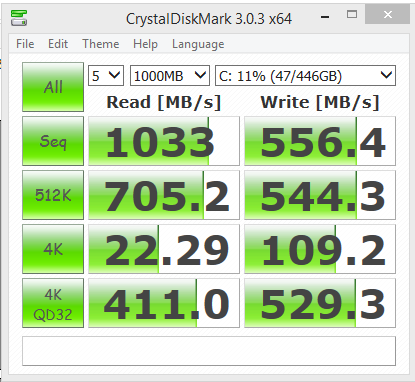Screen dimensions: 415x382
Task: Click the Seq read result 1033
Action: [x=164, y=141]
